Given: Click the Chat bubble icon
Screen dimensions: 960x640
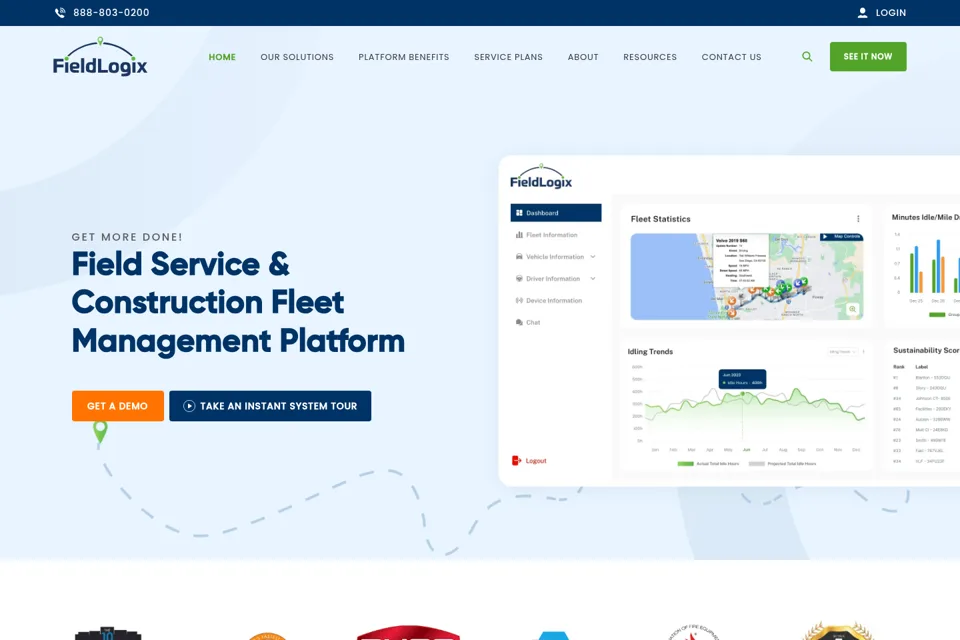Looking at the screenshot, I should [x=519, y=322].
